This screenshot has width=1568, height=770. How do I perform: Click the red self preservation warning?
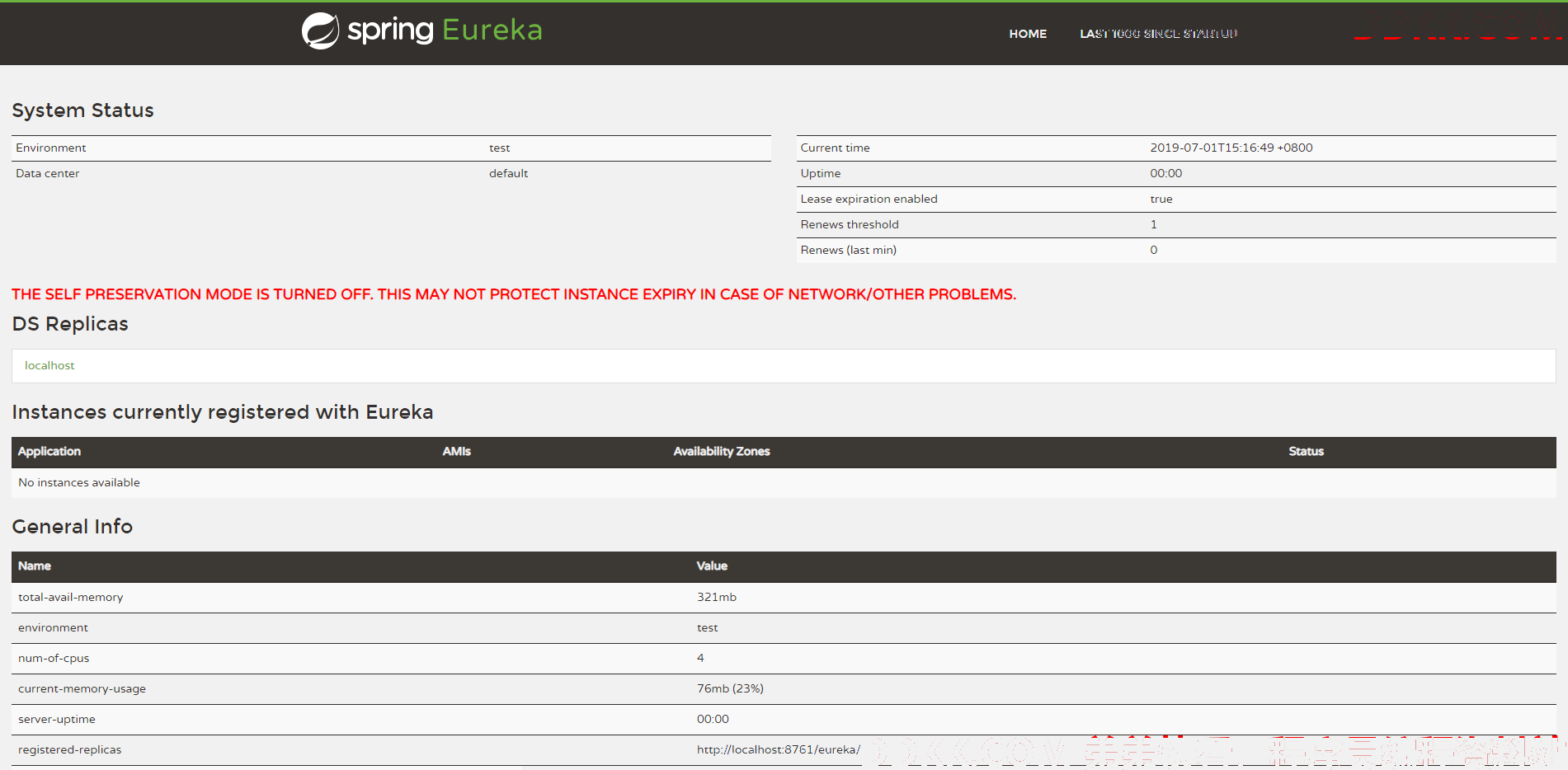tap(513, 294)
